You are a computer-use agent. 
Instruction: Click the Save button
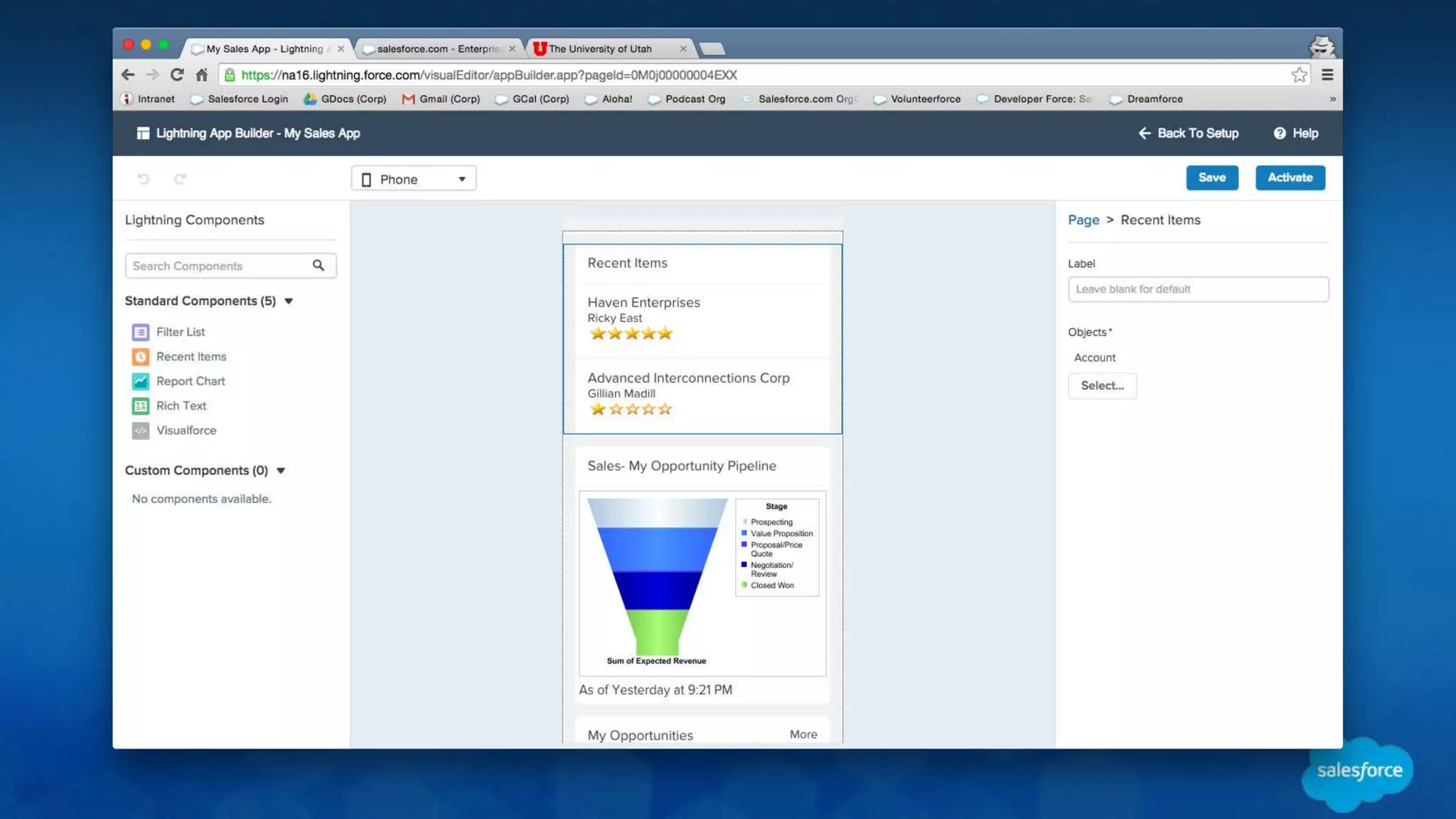click(1211, 178)
